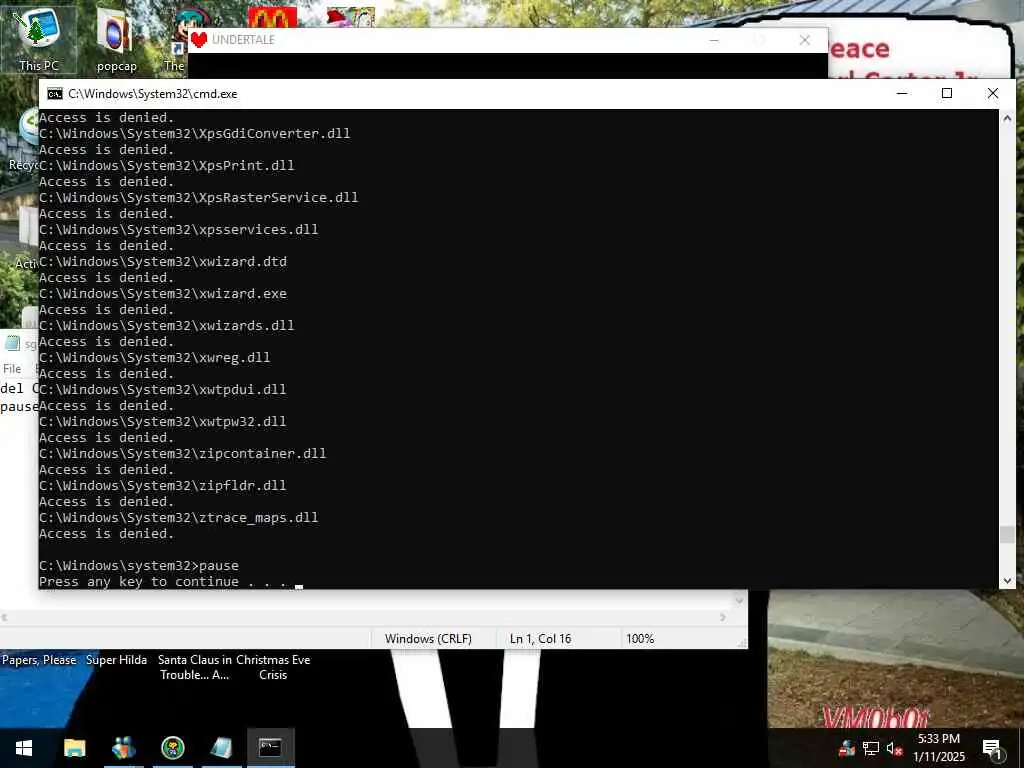
Task: Minimize the UNDERTALE window
Action: (x=714, y=40)
